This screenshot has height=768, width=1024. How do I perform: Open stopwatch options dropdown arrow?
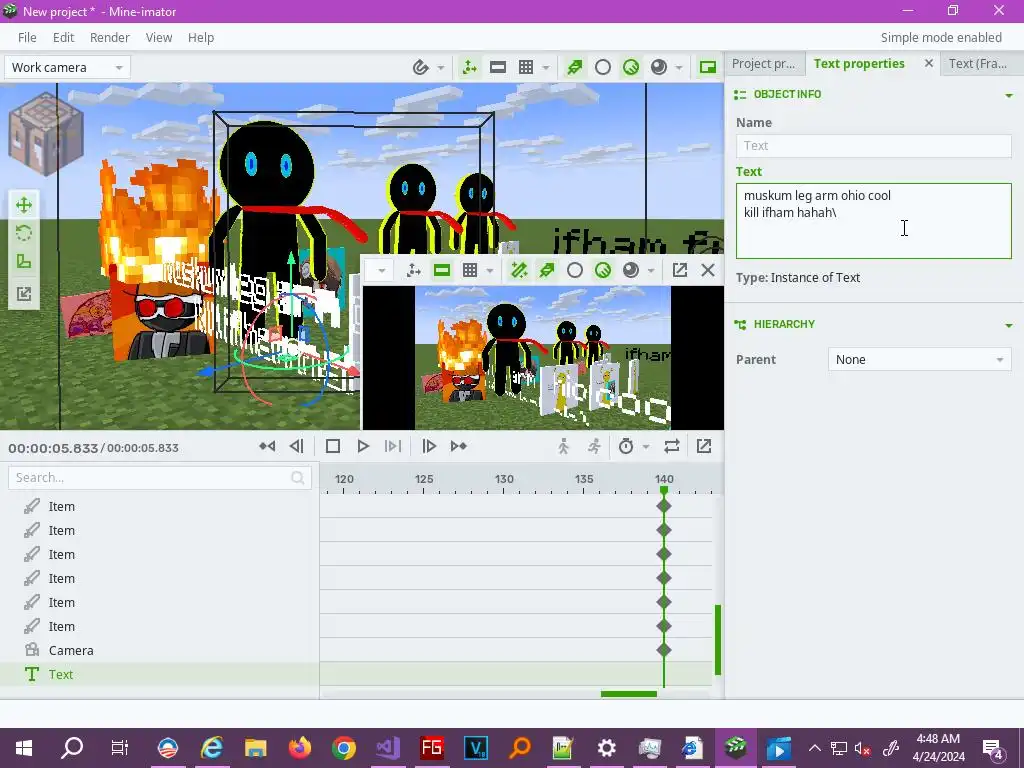point(646,447)
